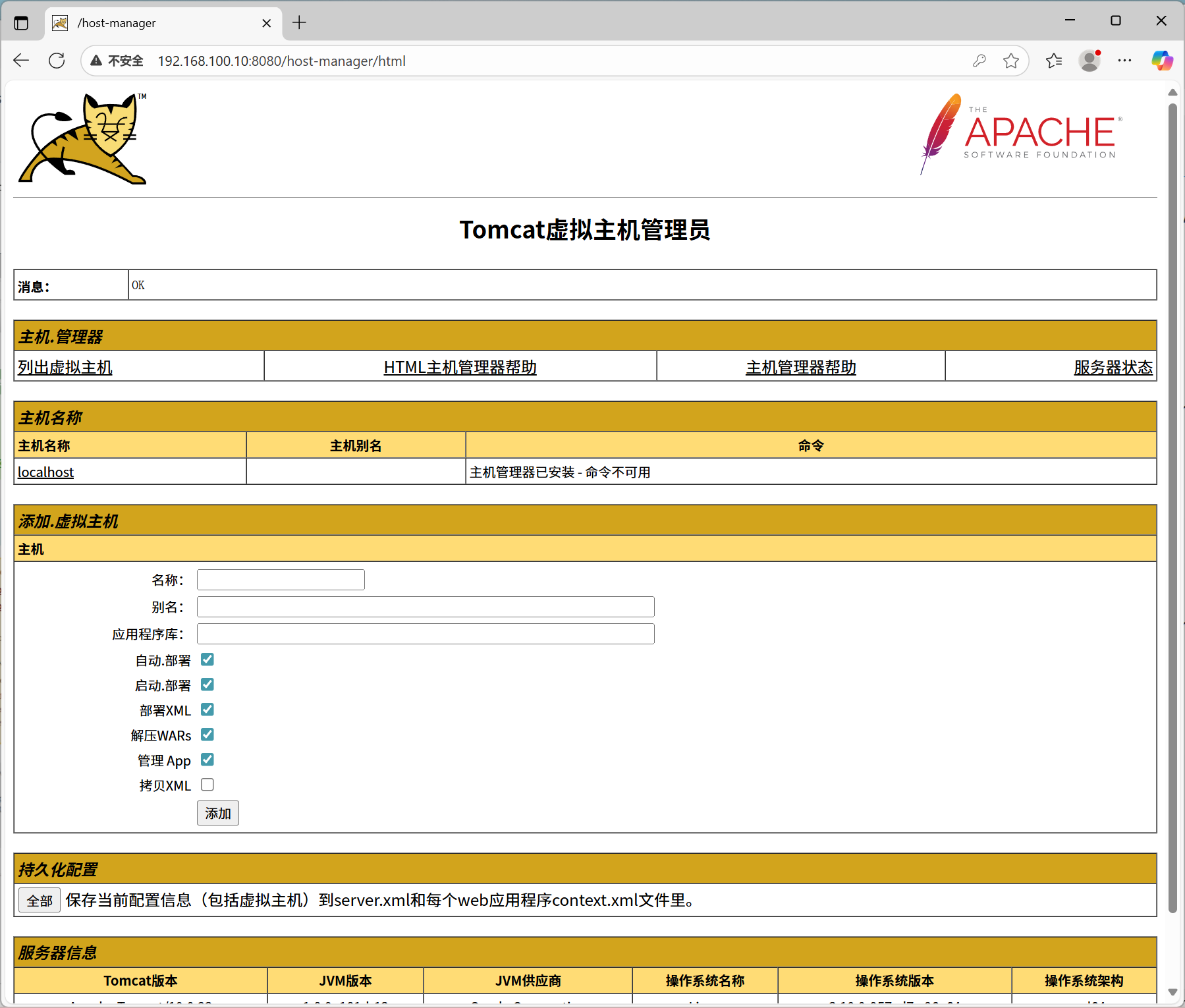Click the 持久化配置 section title

click(58, 870)
